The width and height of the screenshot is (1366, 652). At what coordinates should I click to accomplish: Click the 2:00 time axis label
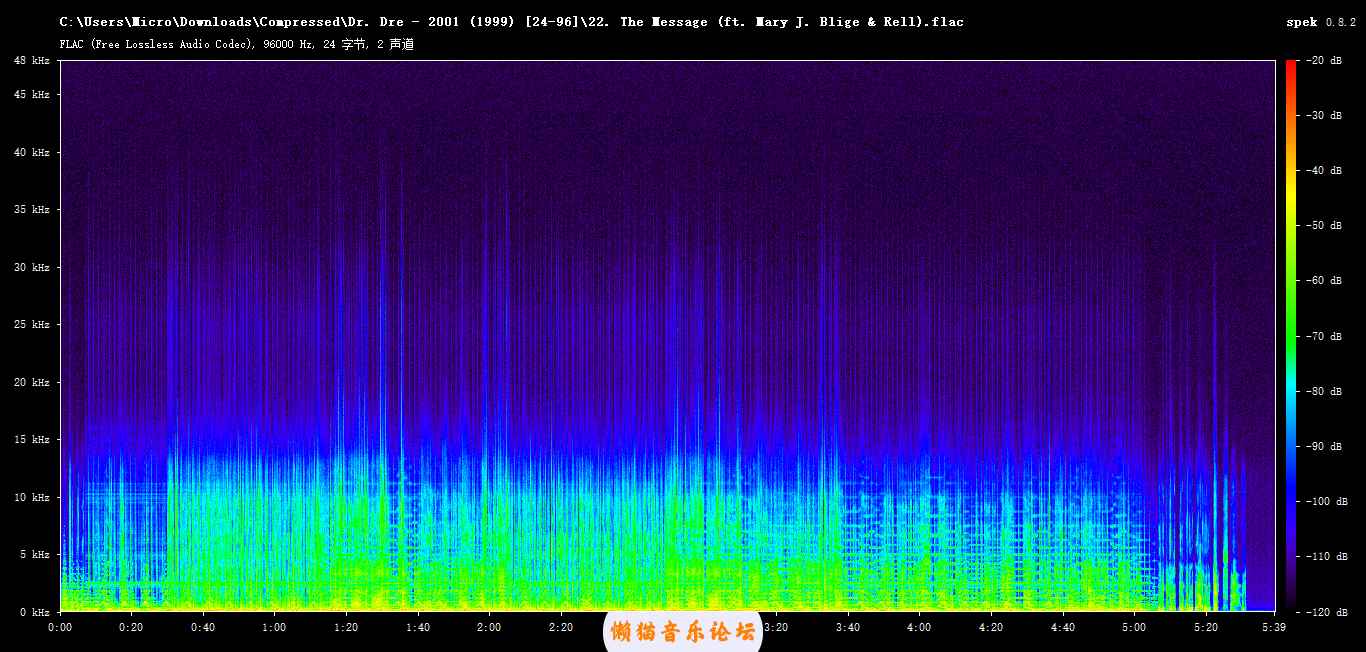[489, 628]
